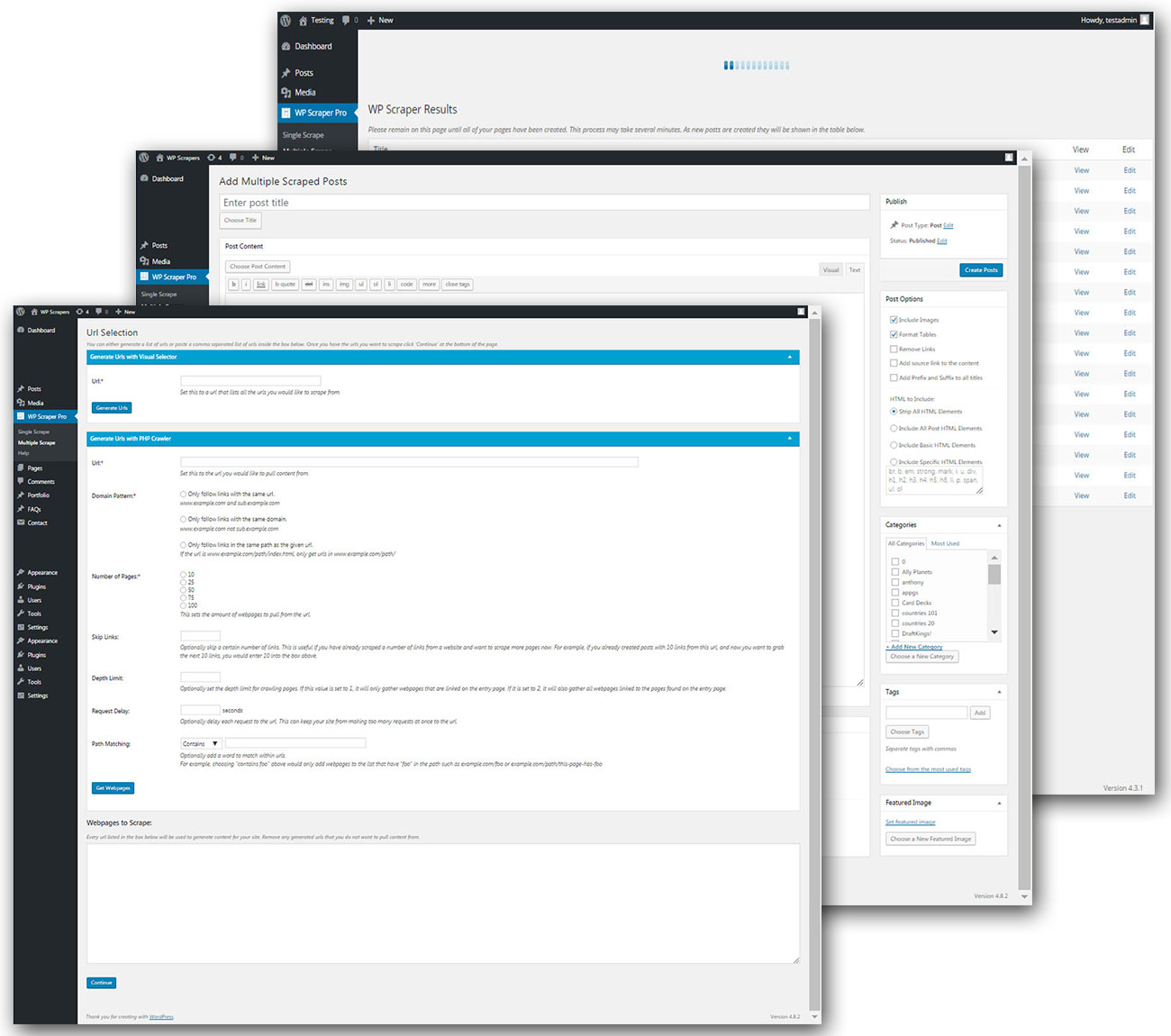Switch to the Text editor tab

(854, 269)
